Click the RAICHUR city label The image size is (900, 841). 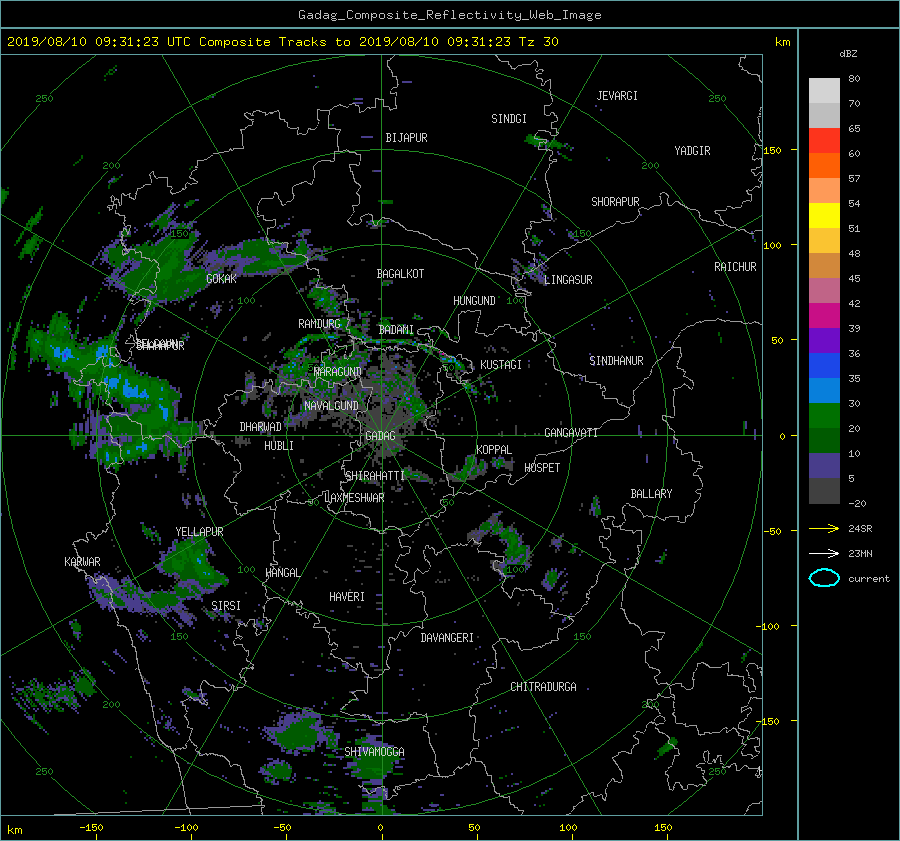pos(735,267)
